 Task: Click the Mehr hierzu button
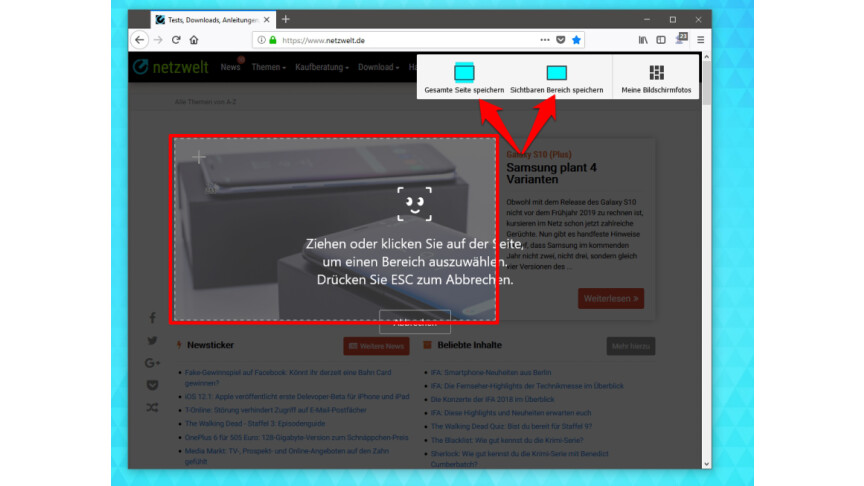click(x=630, y=346)
